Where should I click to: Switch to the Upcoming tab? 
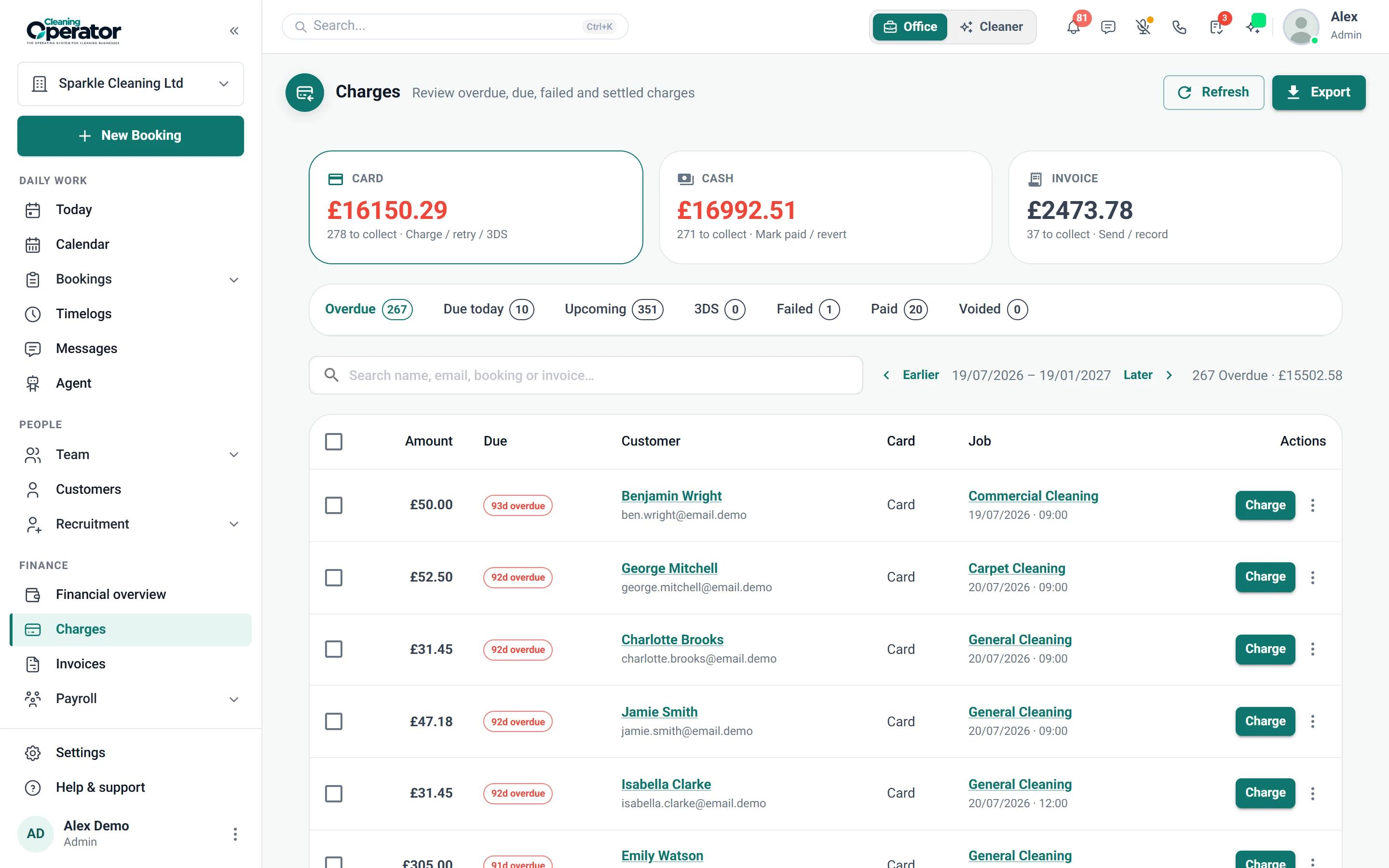tap(613, 310)
